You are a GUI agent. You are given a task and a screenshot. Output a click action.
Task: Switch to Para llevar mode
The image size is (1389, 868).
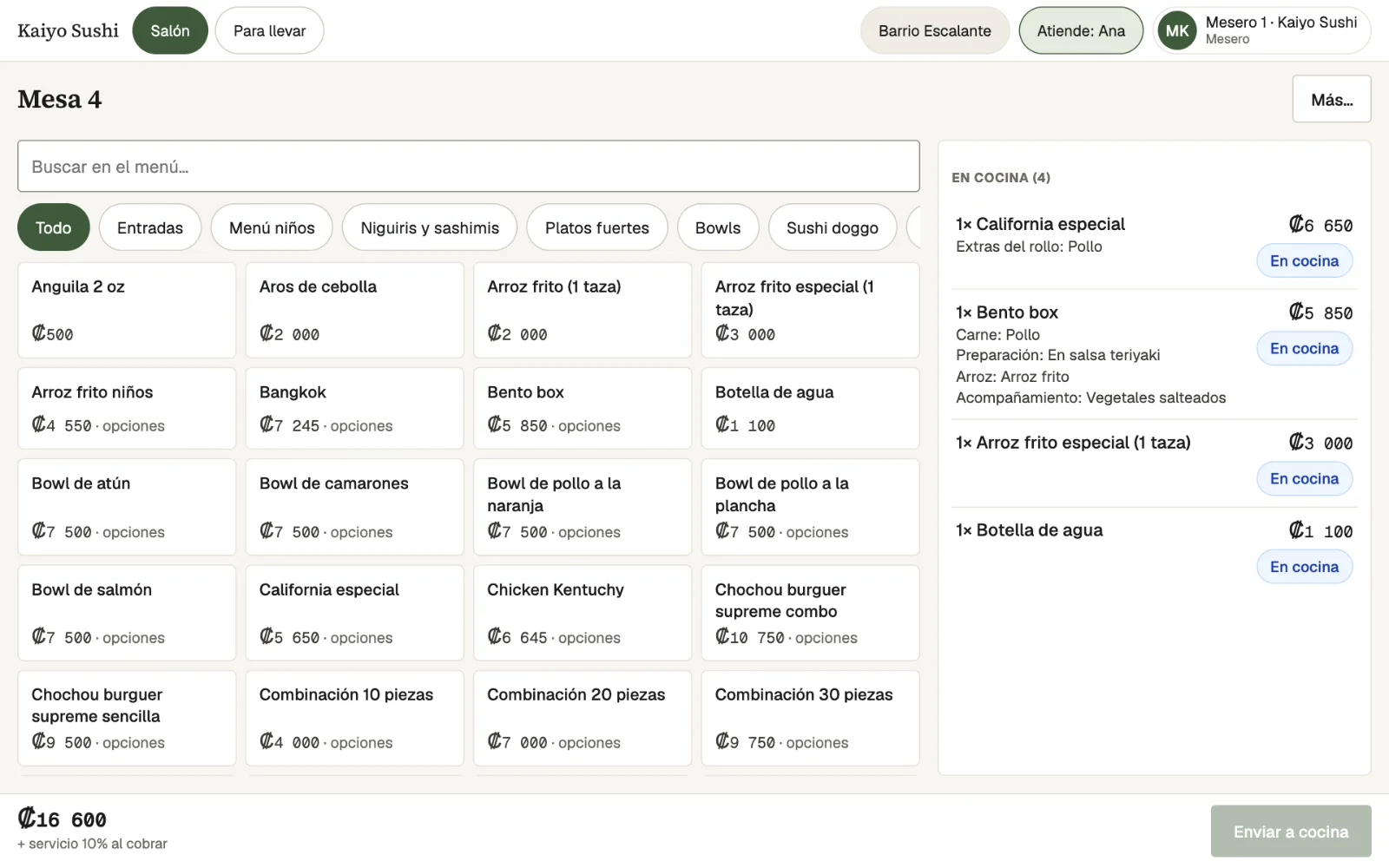[270, 30]
